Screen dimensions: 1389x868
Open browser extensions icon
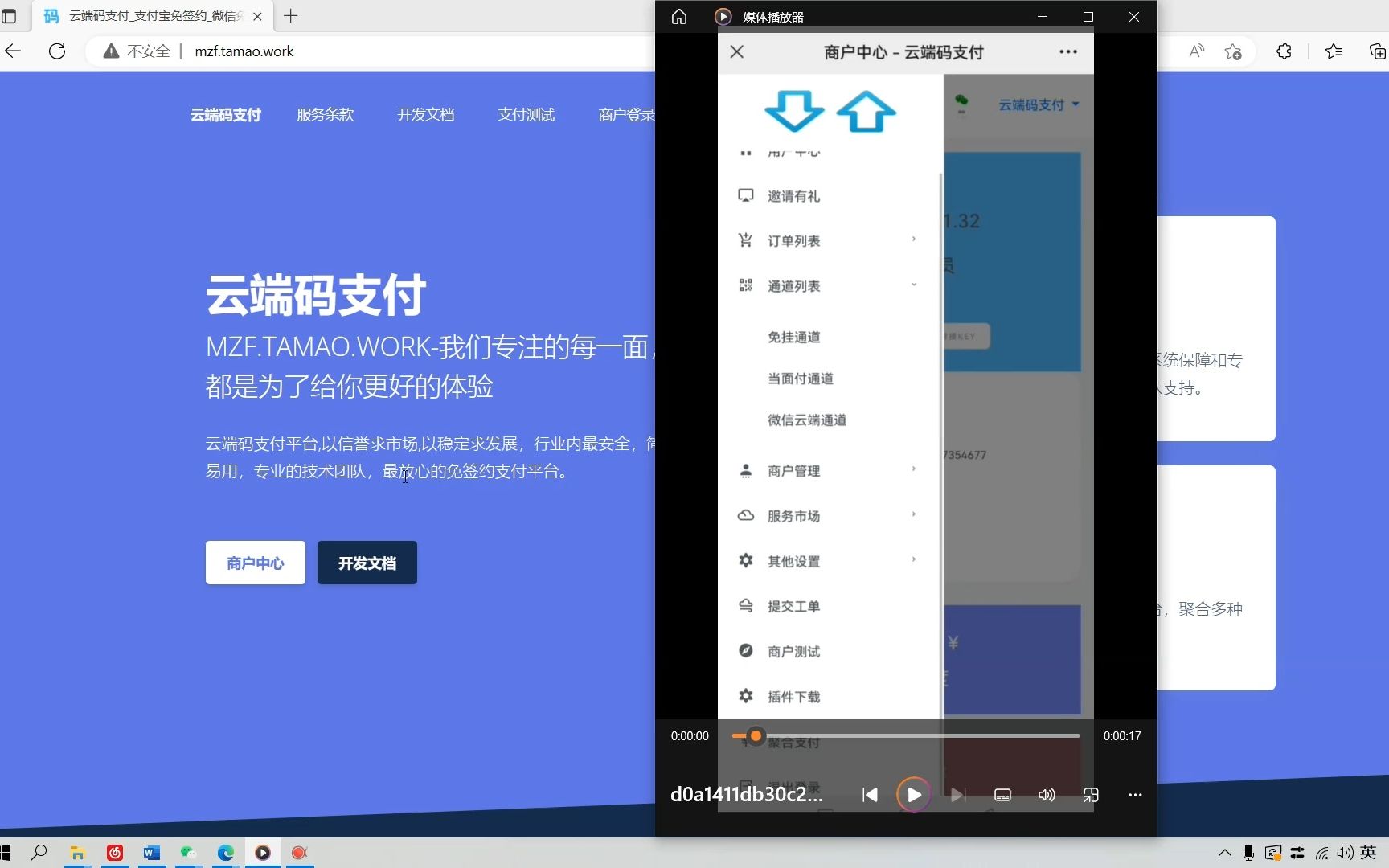[1284, 51]
